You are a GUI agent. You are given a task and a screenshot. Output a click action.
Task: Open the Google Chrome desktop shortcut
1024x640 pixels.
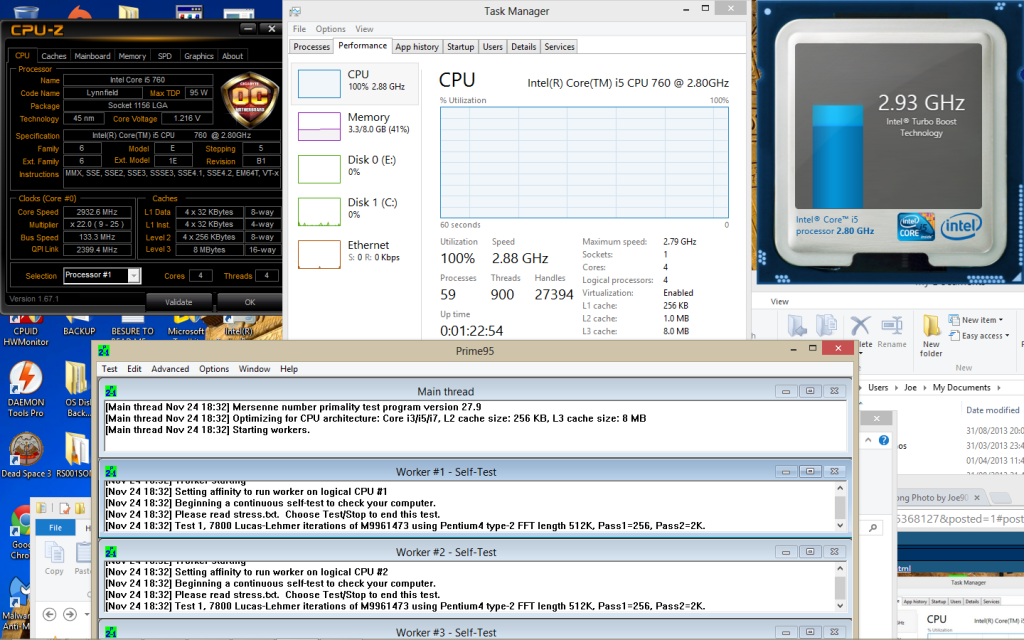coord(20,532)
